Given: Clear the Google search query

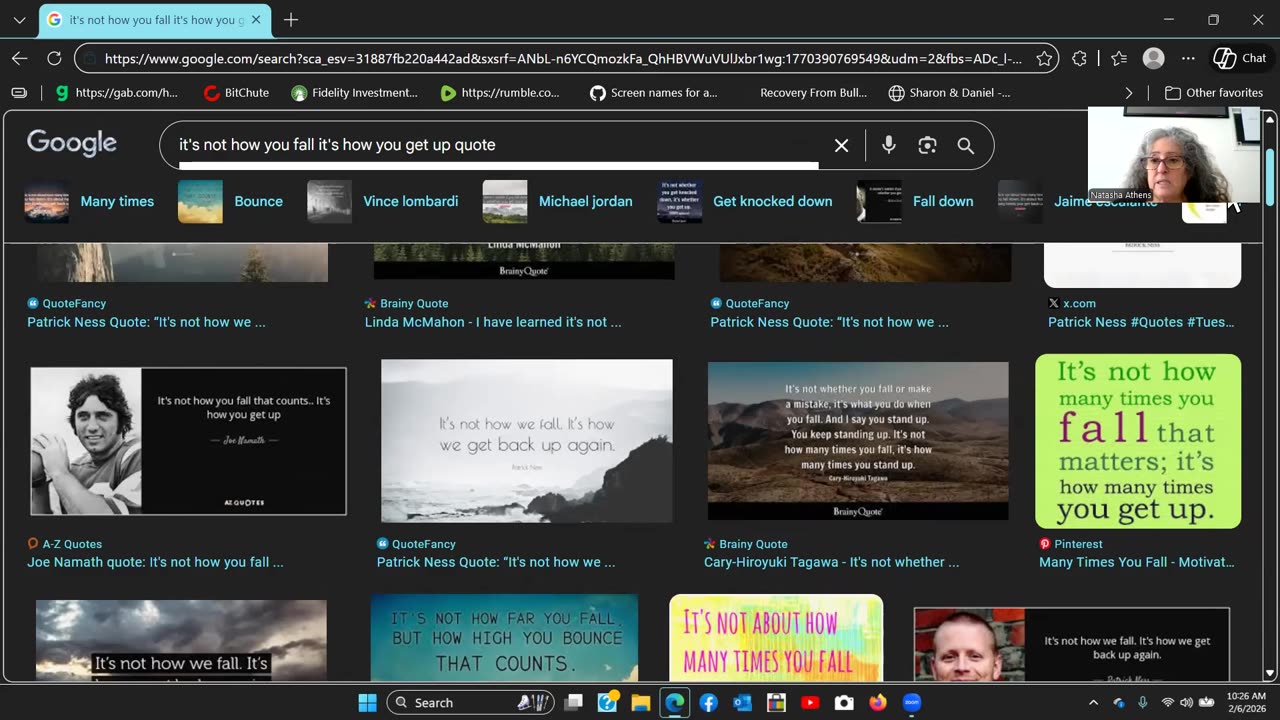Looking at the screenshot, I should [842, 145].
